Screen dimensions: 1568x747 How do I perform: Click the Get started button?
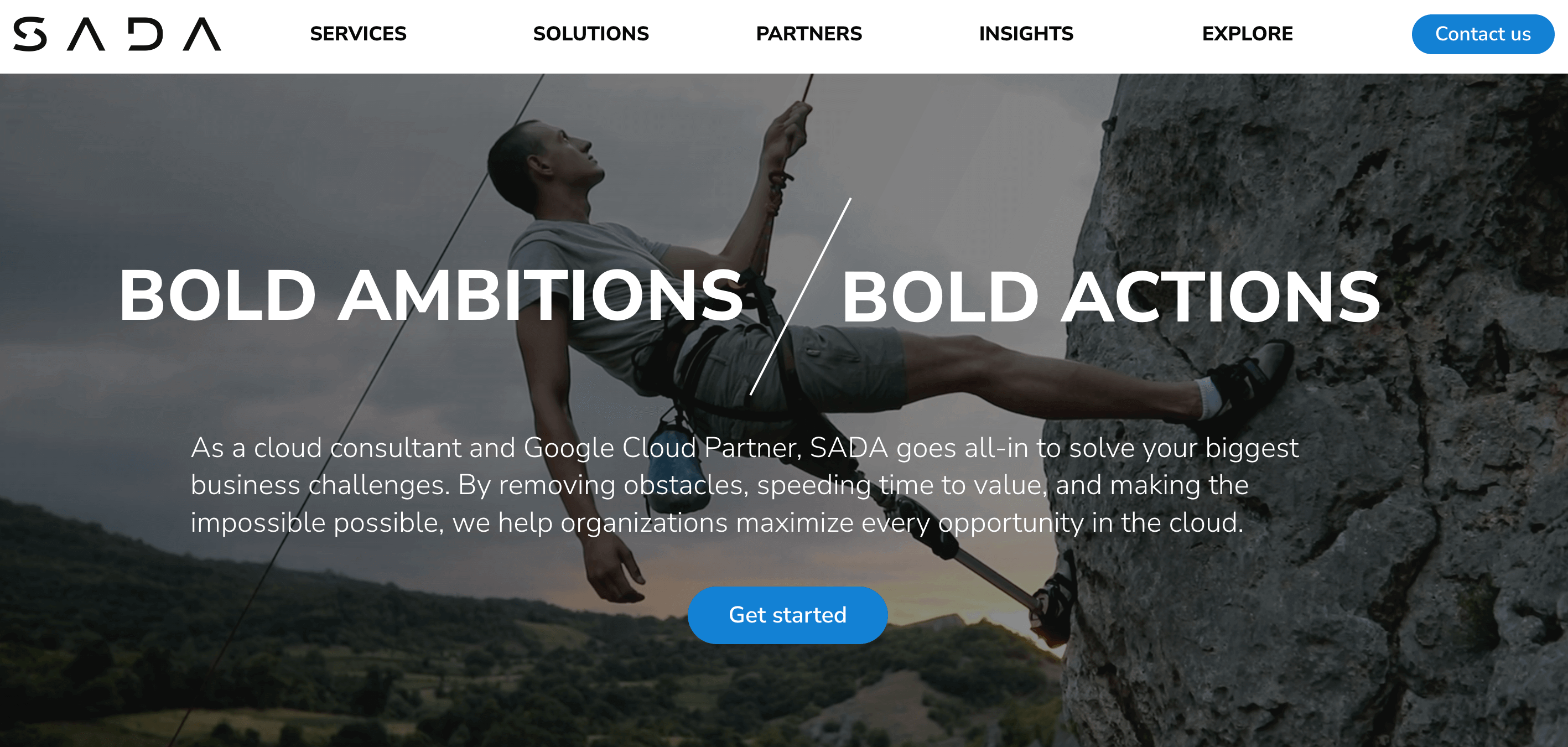[788, 615]
